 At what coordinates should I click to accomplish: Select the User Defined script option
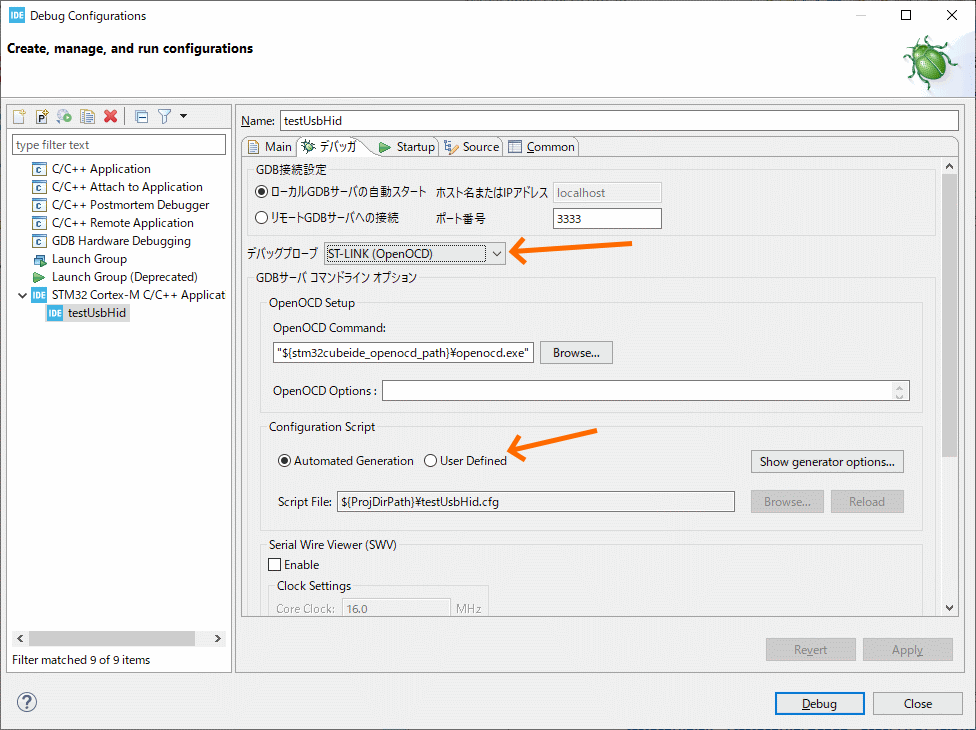431,461
